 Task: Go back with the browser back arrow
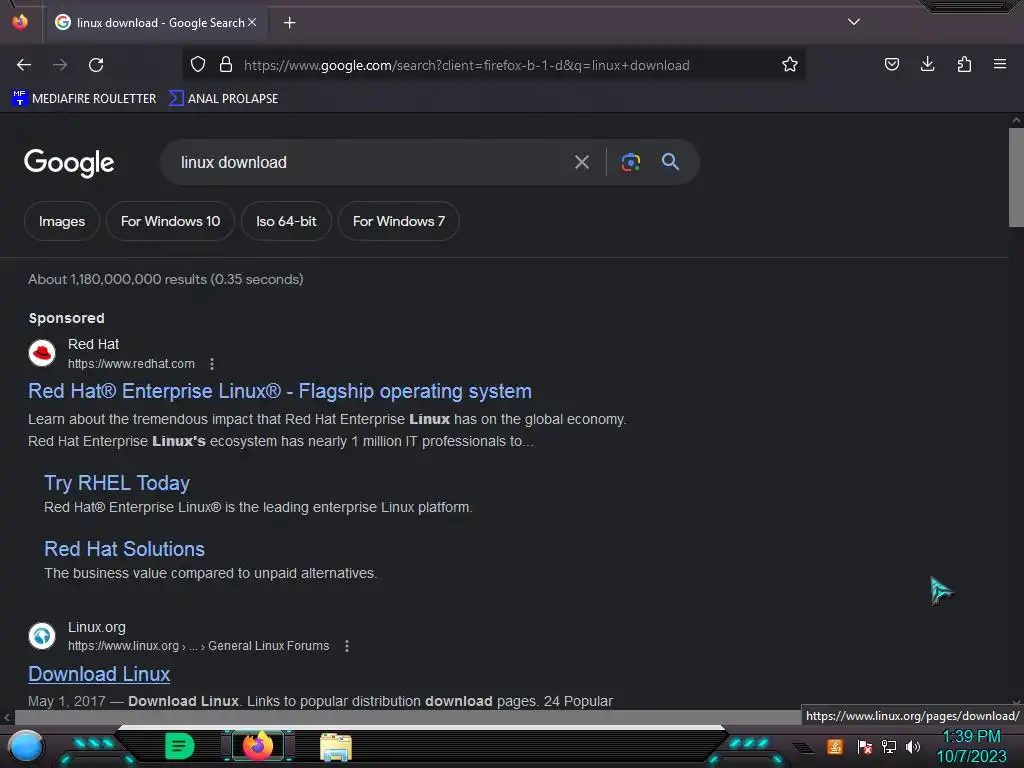coord(24,65)
